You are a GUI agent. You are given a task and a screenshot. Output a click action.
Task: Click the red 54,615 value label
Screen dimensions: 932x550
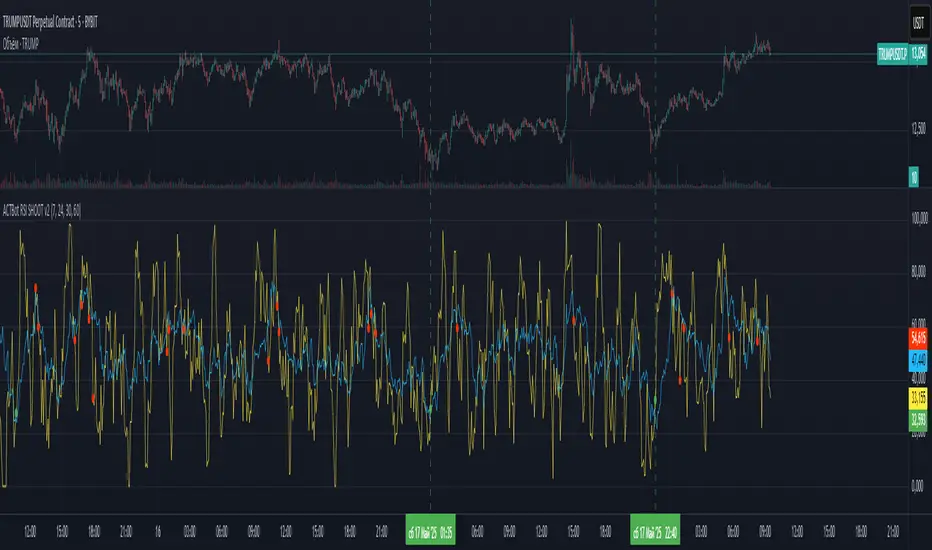(x=918, y=338)
